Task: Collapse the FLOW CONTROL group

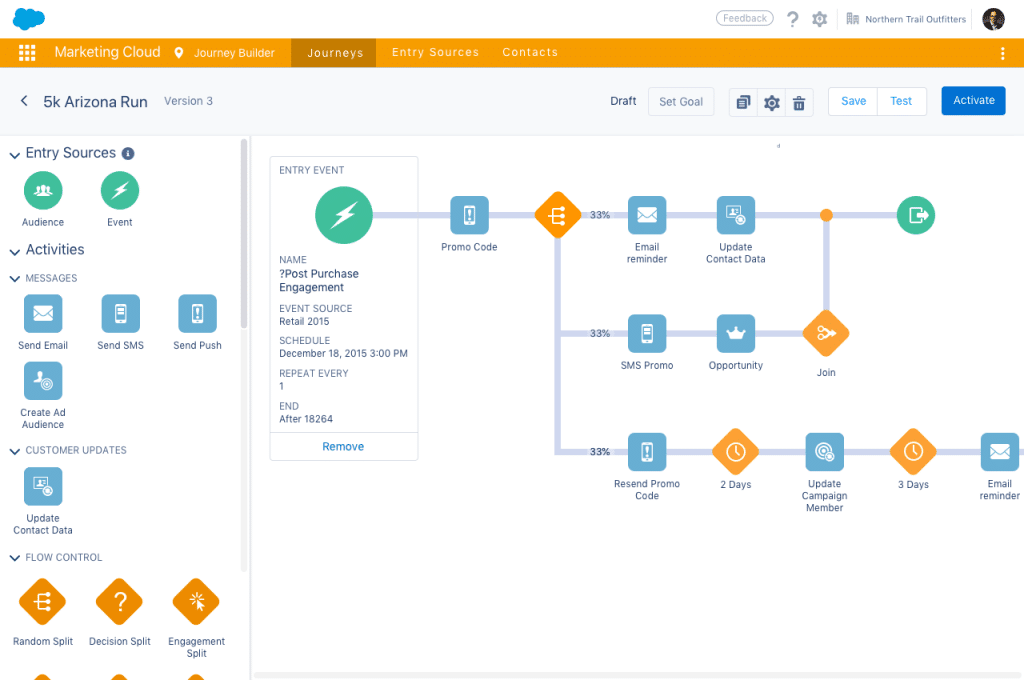Action: [x=14, y=558]
